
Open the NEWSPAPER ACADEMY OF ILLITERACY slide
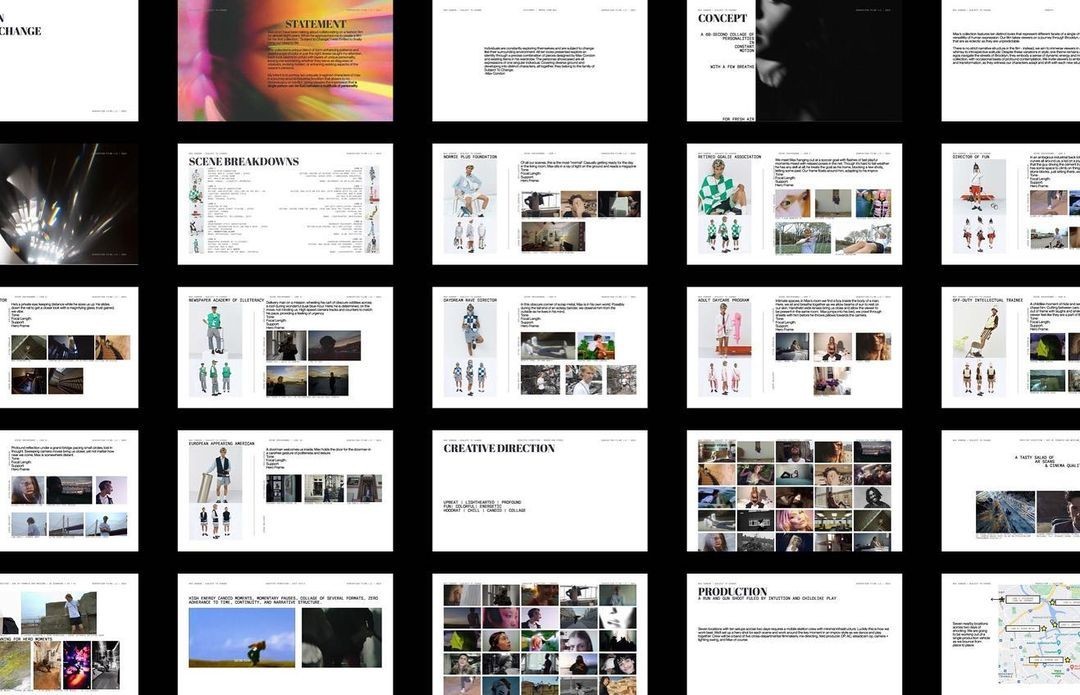[x=285, y=347]
